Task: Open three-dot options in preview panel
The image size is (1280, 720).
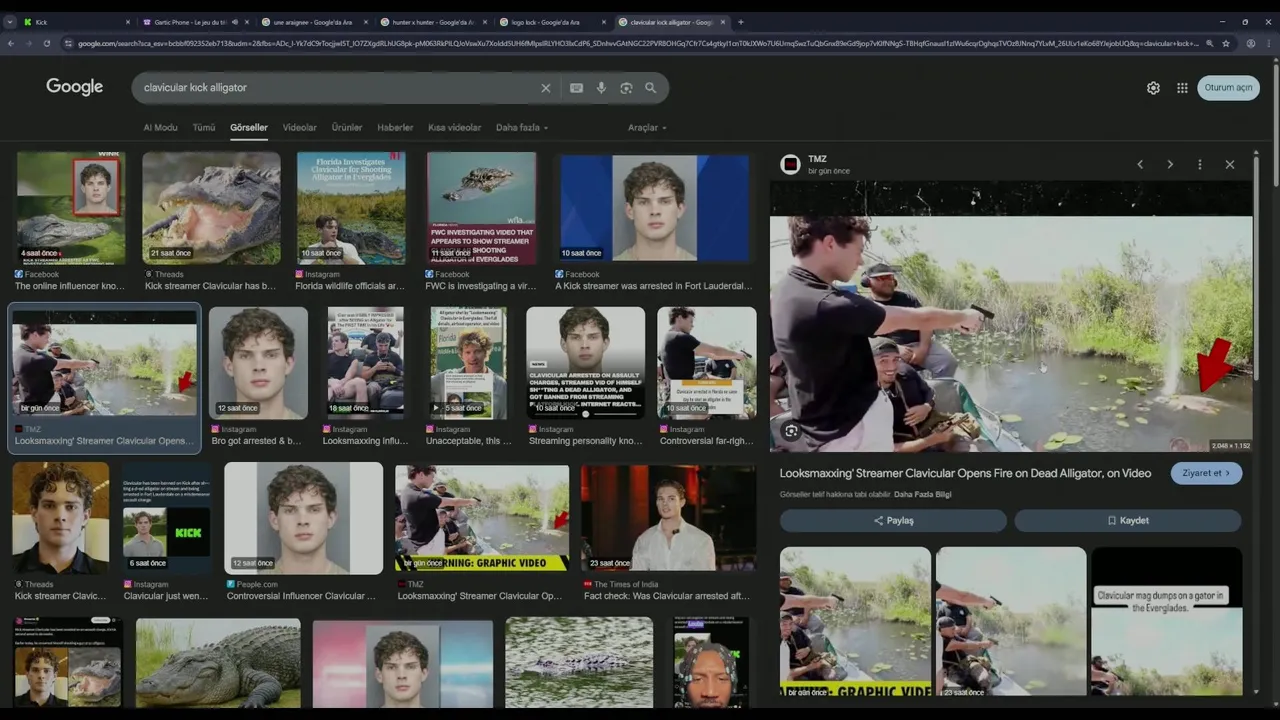Action: 1200,164
